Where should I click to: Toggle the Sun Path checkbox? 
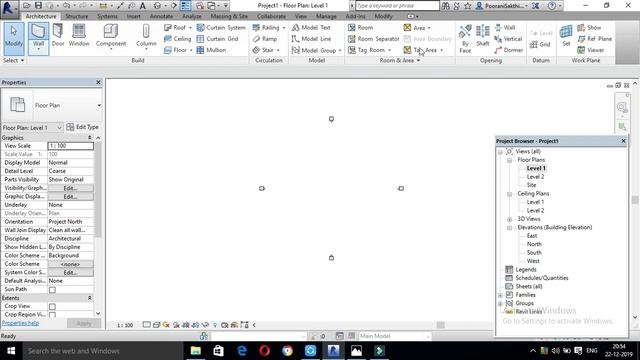point(52,290)
